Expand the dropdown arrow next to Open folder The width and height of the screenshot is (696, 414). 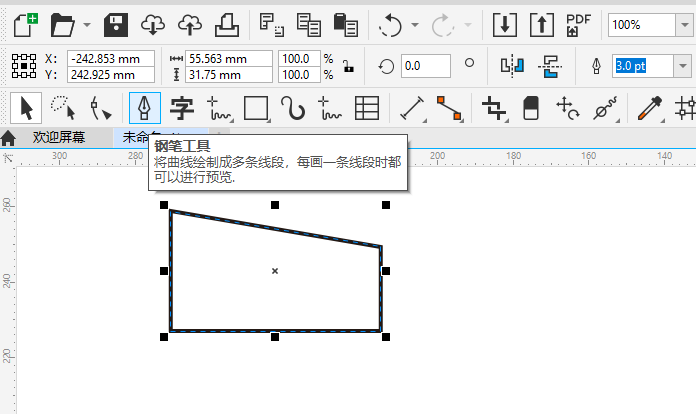(87, 25)
